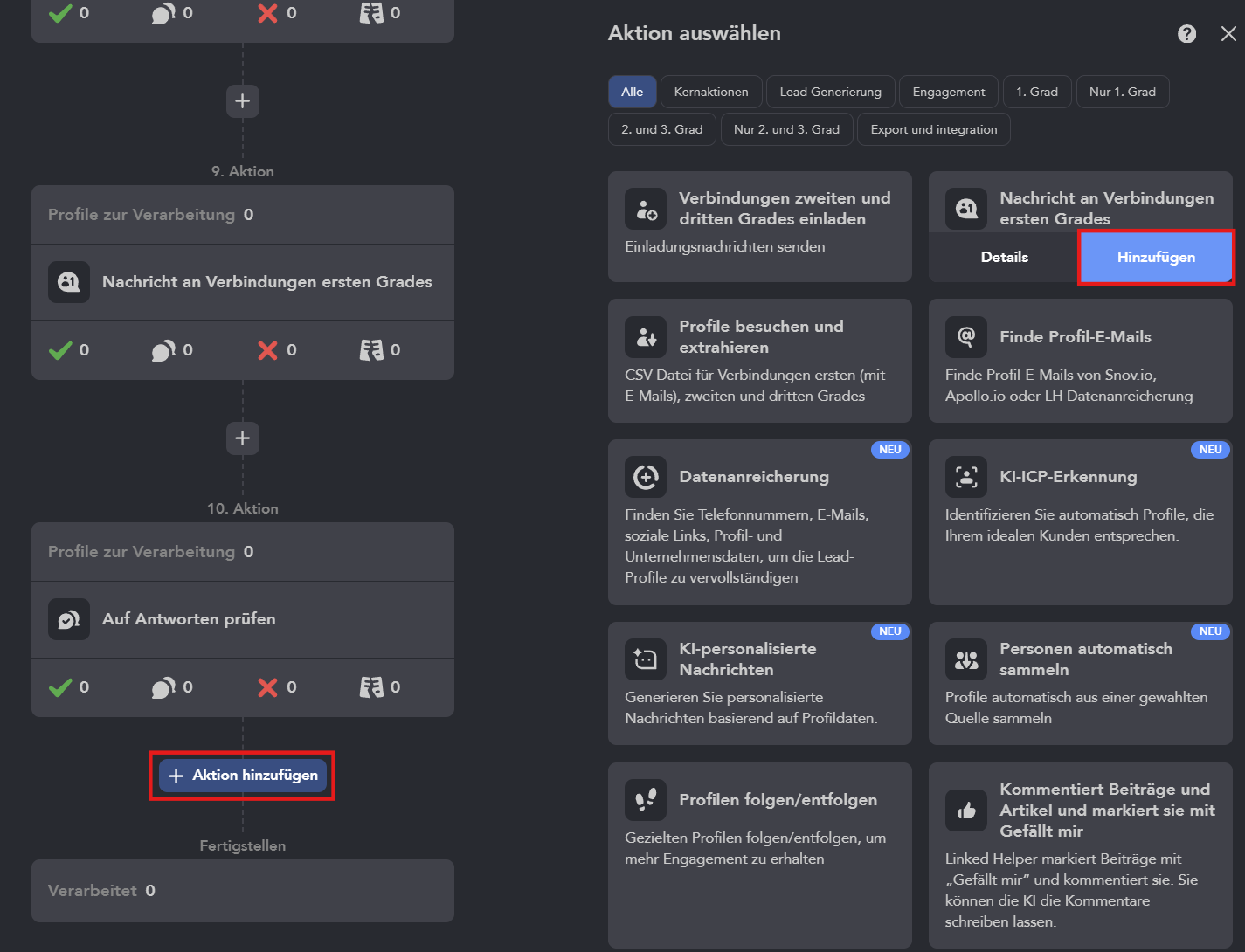Open Profile zur Verarbeitung in 10. Aktion

(x=243, y=552)
